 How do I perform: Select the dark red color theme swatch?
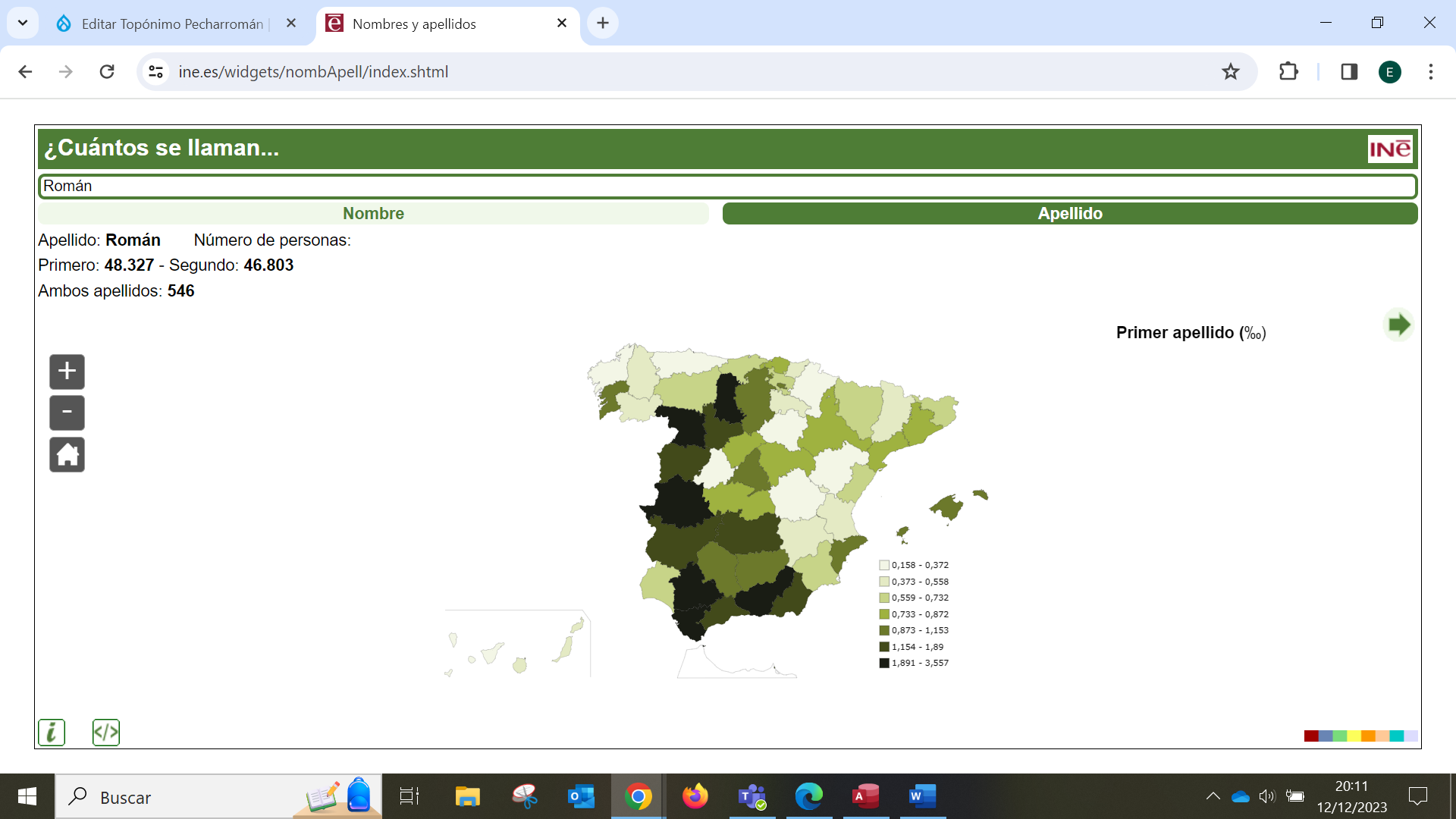[x=1311, y=736]
